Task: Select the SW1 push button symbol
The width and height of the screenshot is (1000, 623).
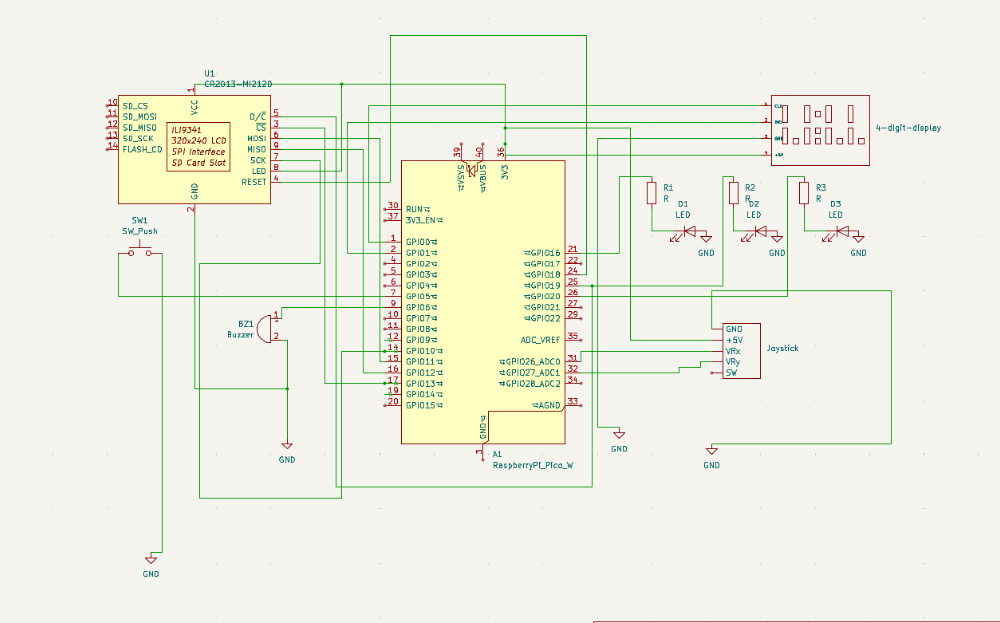Action: 140,250
